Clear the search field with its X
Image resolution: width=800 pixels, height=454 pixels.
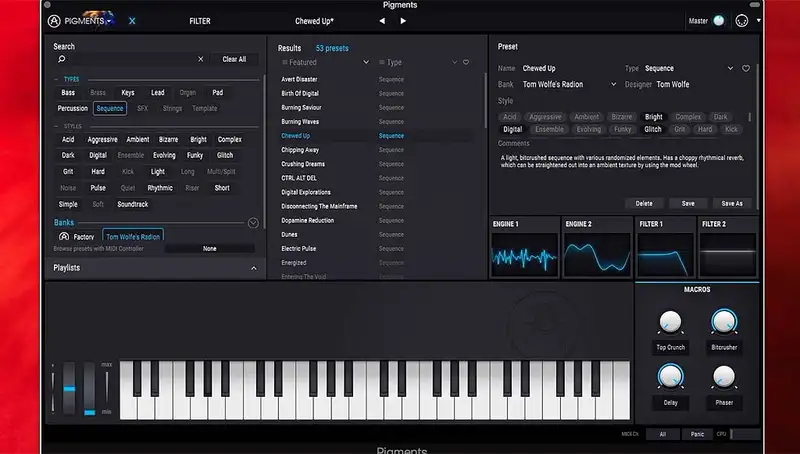[x=201, y=59]
